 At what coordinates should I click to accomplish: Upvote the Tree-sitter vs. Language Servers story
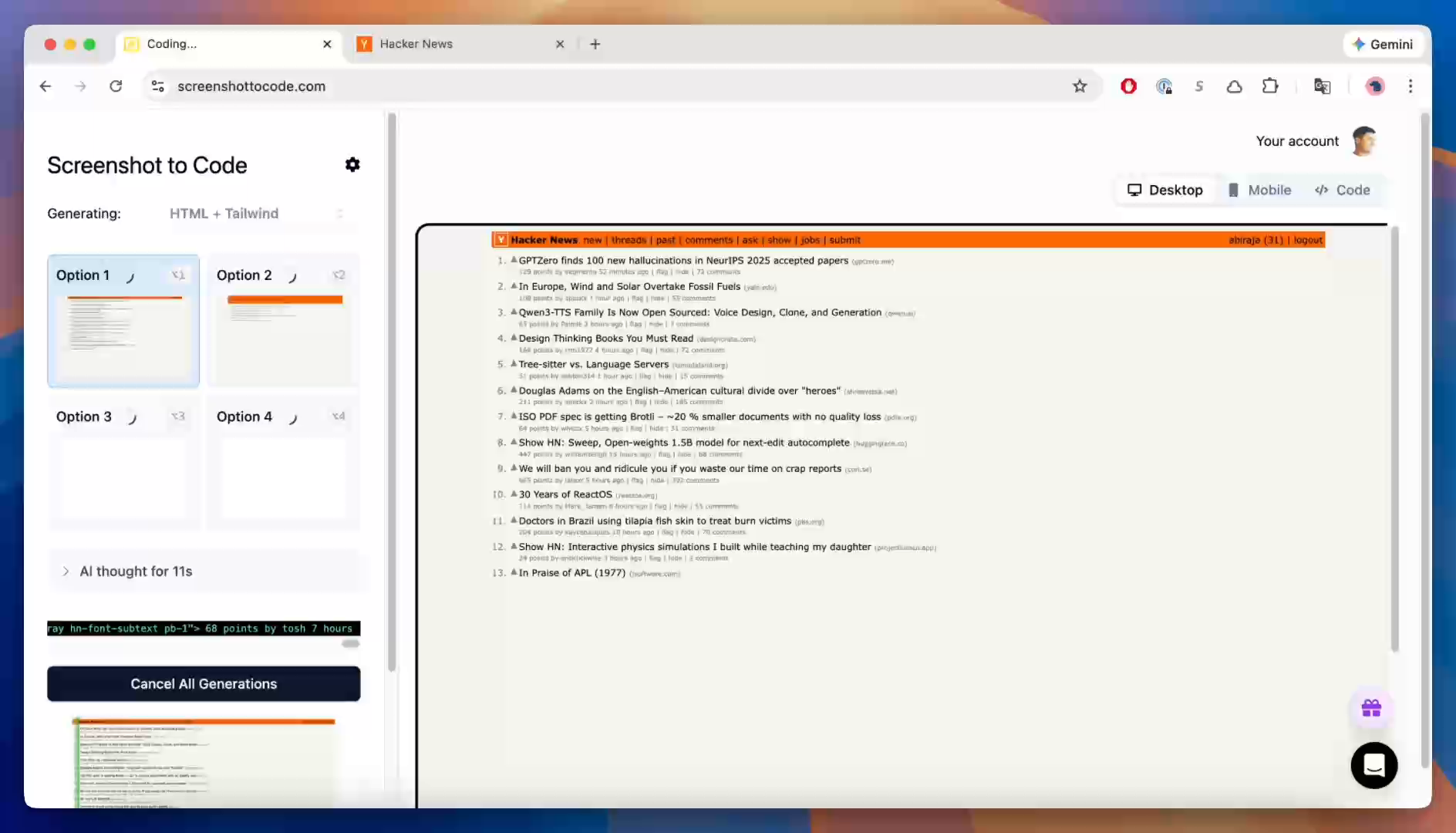coord(514,364)
